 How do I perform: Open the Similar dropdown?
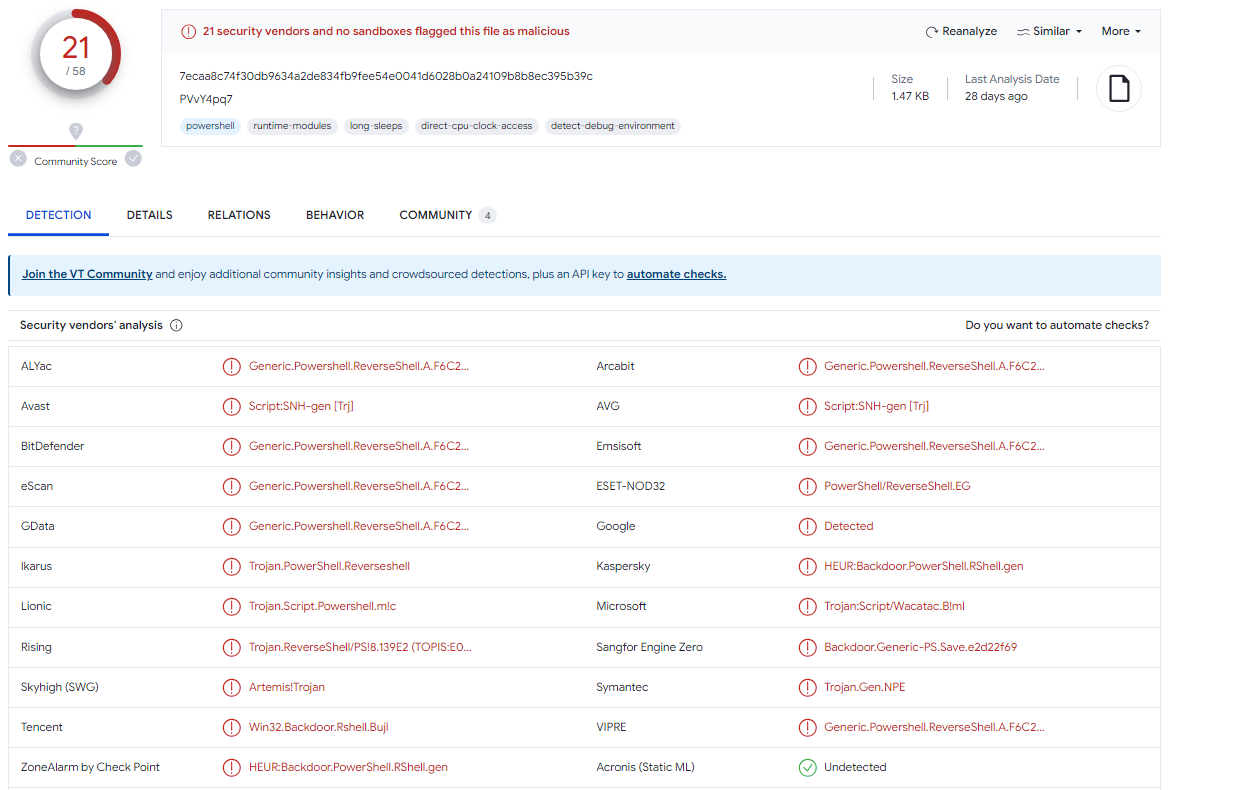pos(1048,31)
